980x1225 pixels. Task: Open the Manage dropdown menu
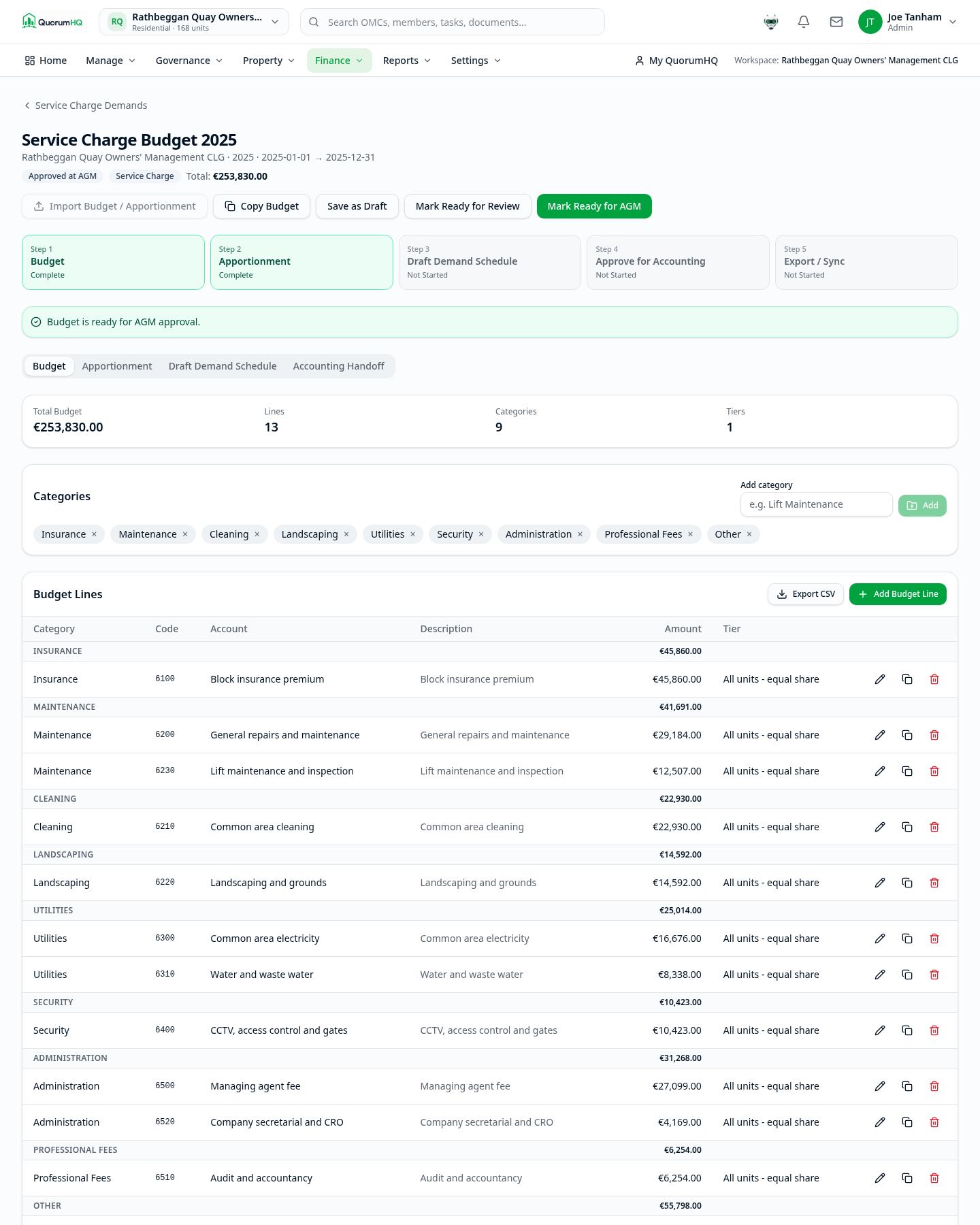111,61
